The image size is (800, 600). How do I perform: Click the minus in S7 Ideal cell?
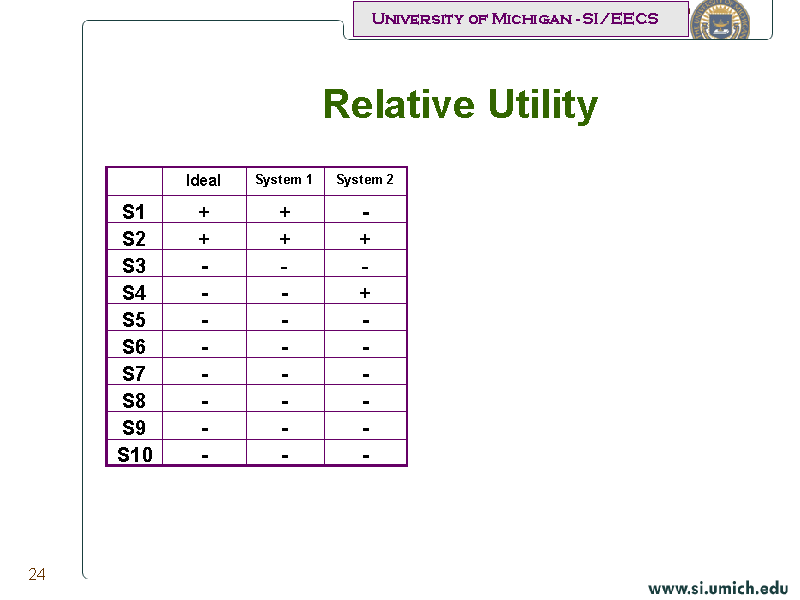205,376
